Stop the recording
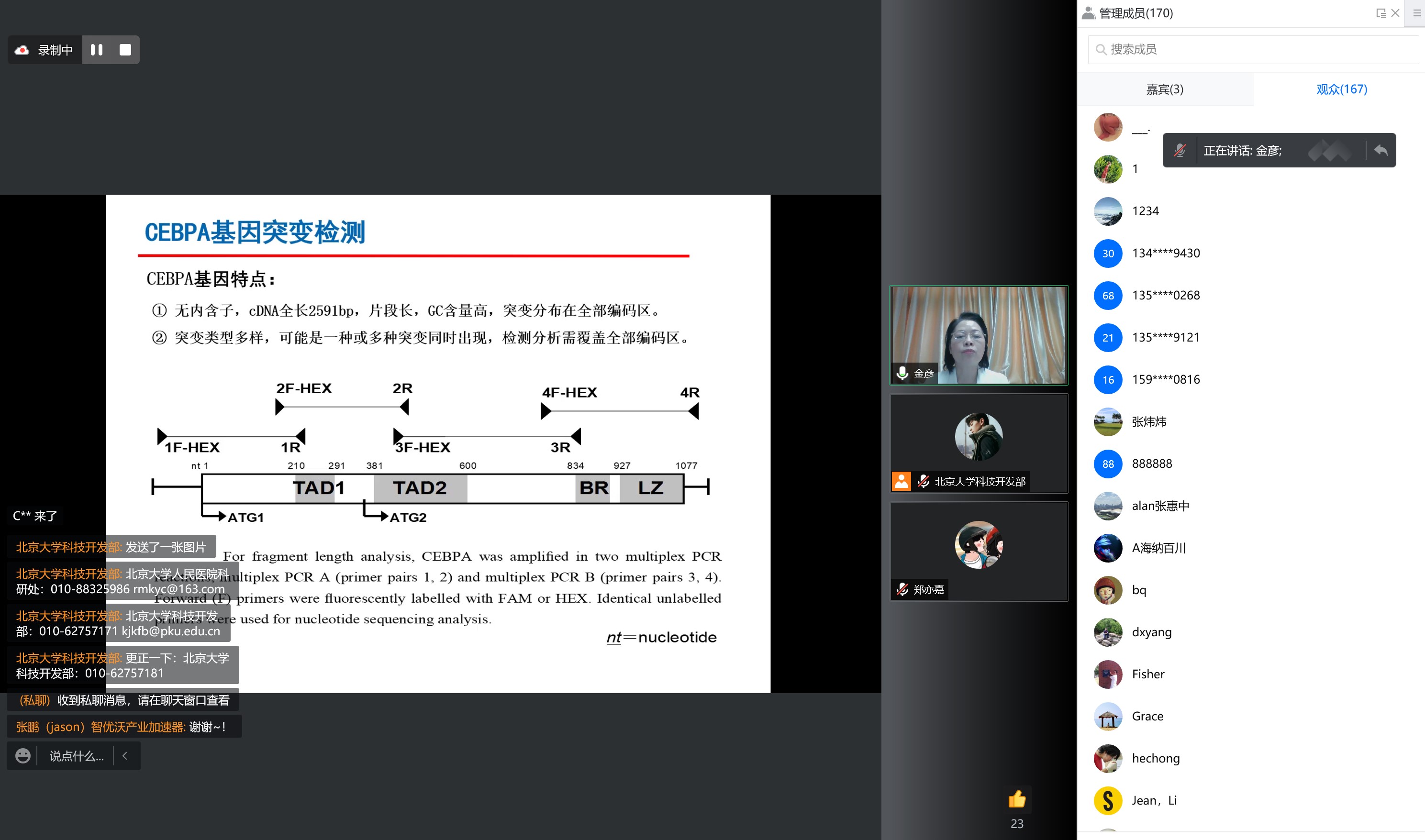Screen dimensions: 1425x840 (x=125, y=50)
